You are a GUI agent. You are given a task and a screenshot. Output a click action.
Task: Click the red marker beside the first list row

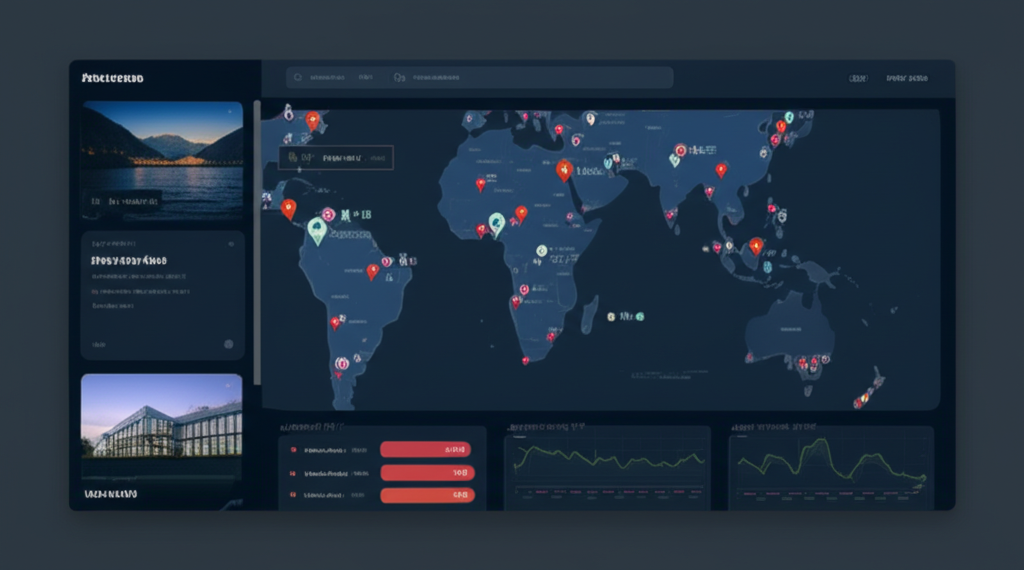pyautogui.click(x=293, y=450)
